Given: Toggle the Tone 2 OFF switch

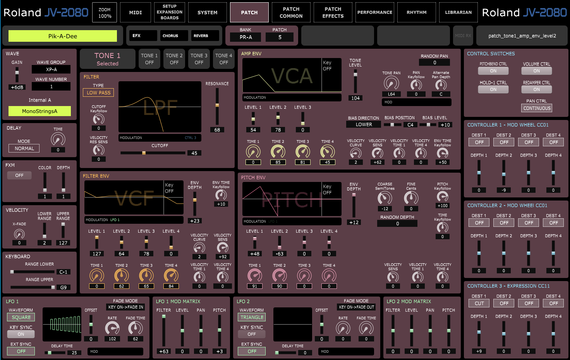Looking at the screenshot, I should click(174, 59).
